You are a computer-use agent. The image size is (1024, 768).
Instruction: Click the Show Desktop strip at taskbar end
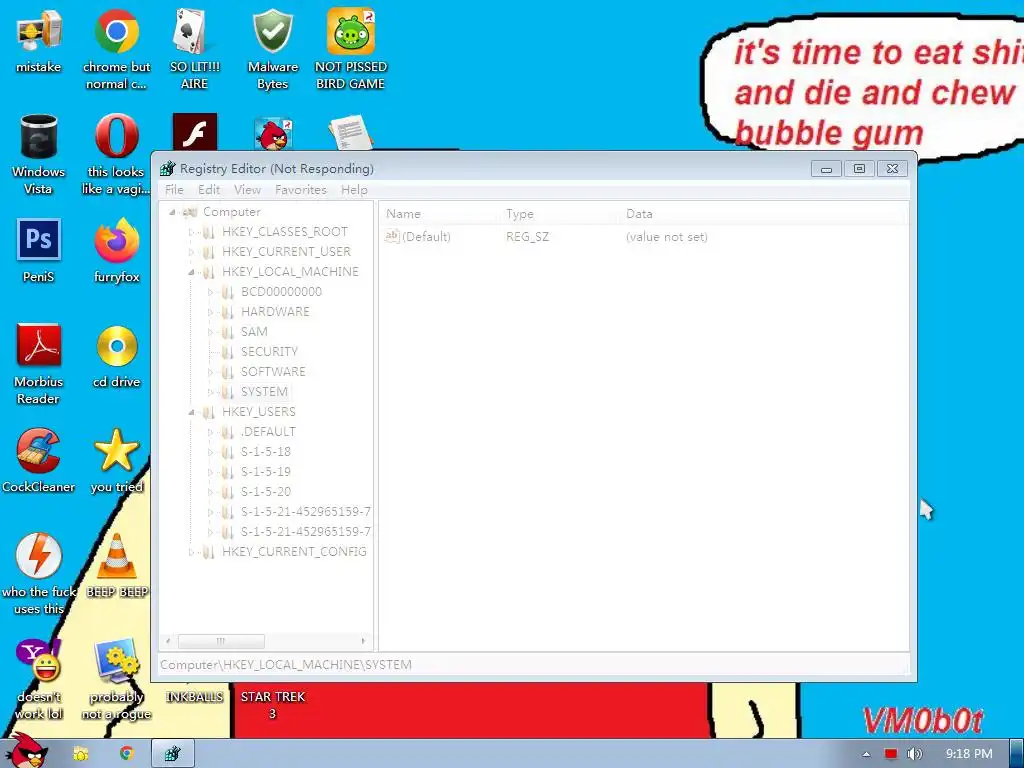tap(1017, 754)
